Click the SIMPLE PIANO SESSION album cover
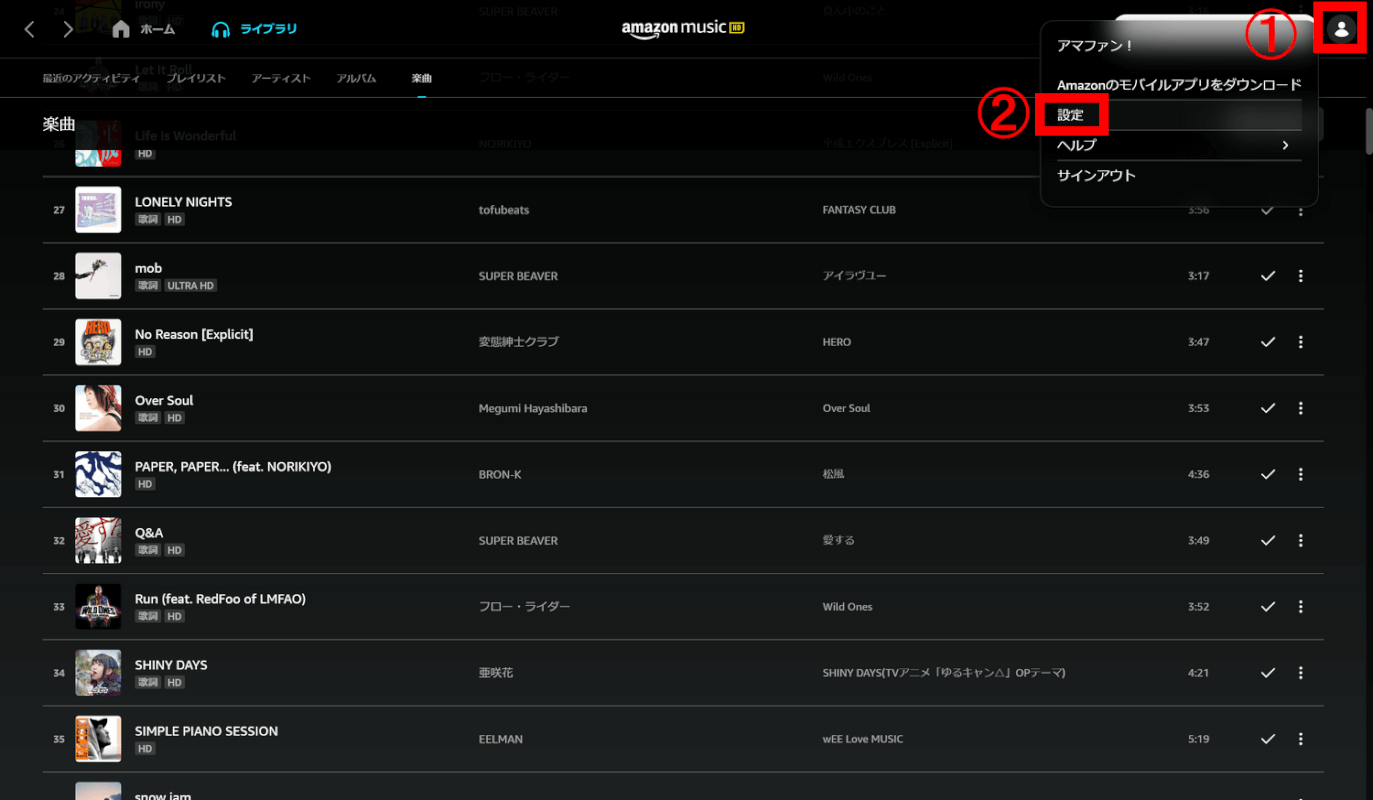The height and width of the screenshot is (800, 1373). coord(98,739)
